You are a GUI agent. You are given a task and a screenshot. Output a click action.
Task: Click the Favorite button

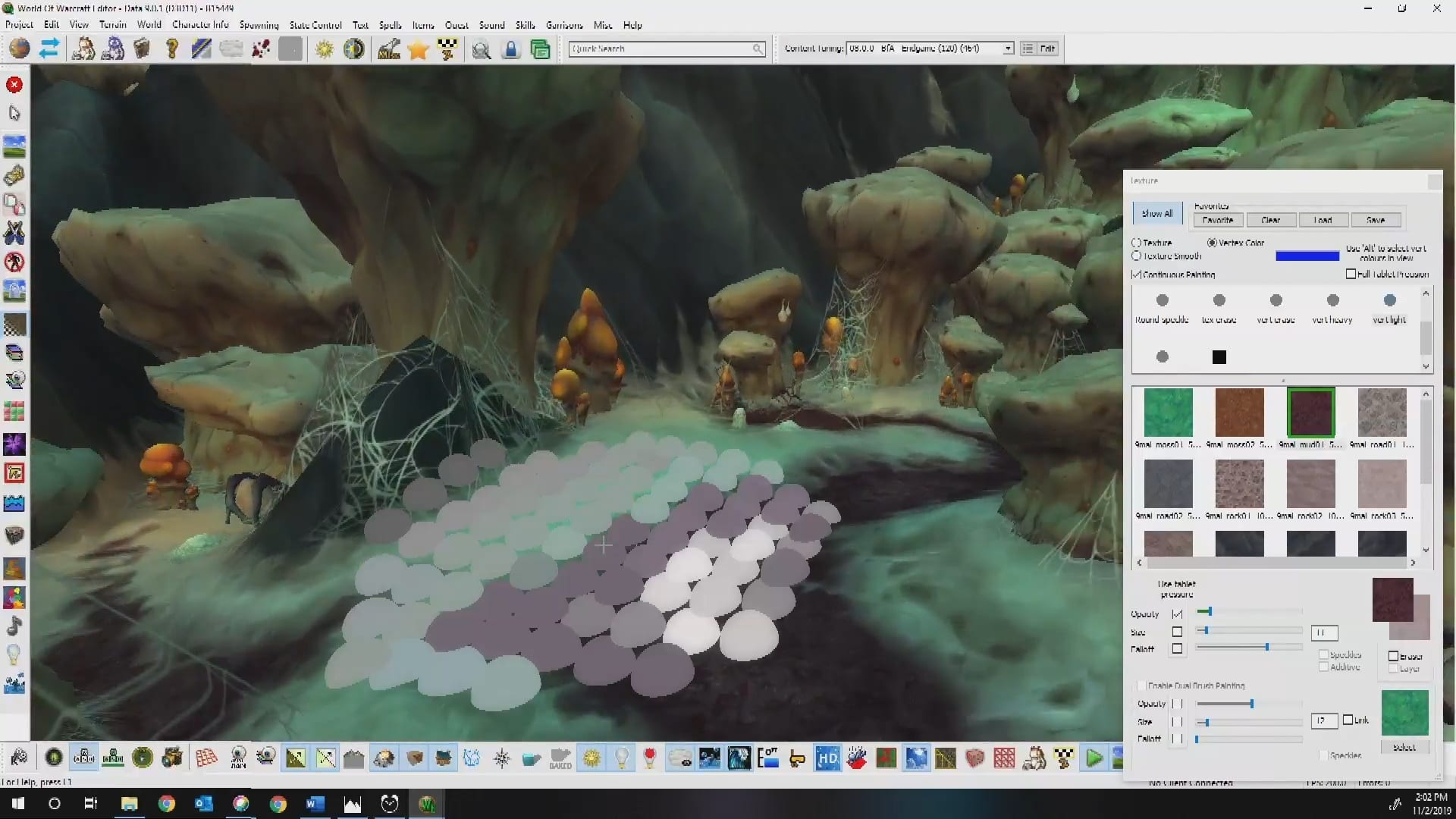(1217, 220)
